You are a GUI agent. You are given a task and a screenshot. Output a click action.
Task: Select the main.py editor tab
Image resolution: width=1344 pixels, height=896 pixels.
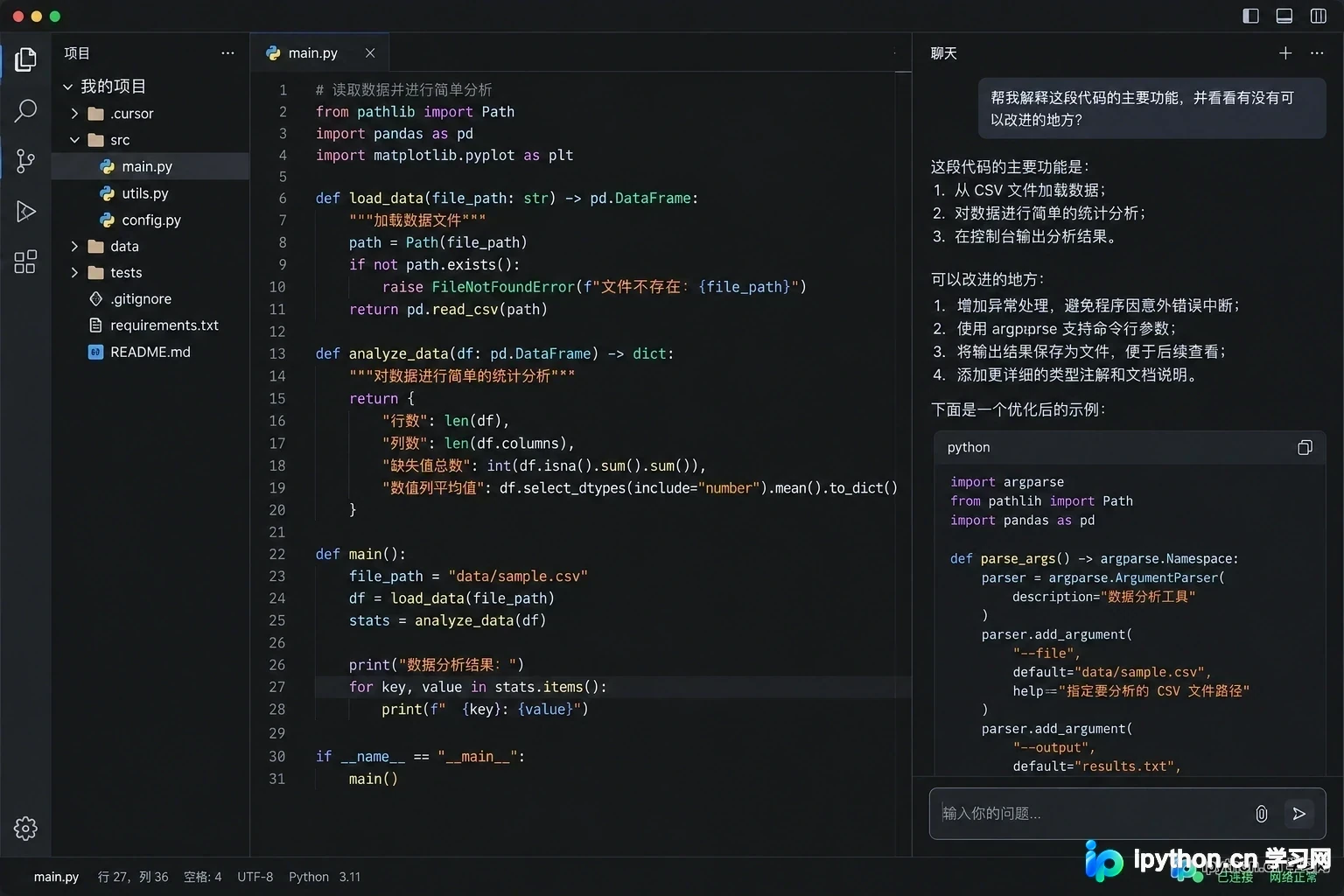(x=318, y=53)
